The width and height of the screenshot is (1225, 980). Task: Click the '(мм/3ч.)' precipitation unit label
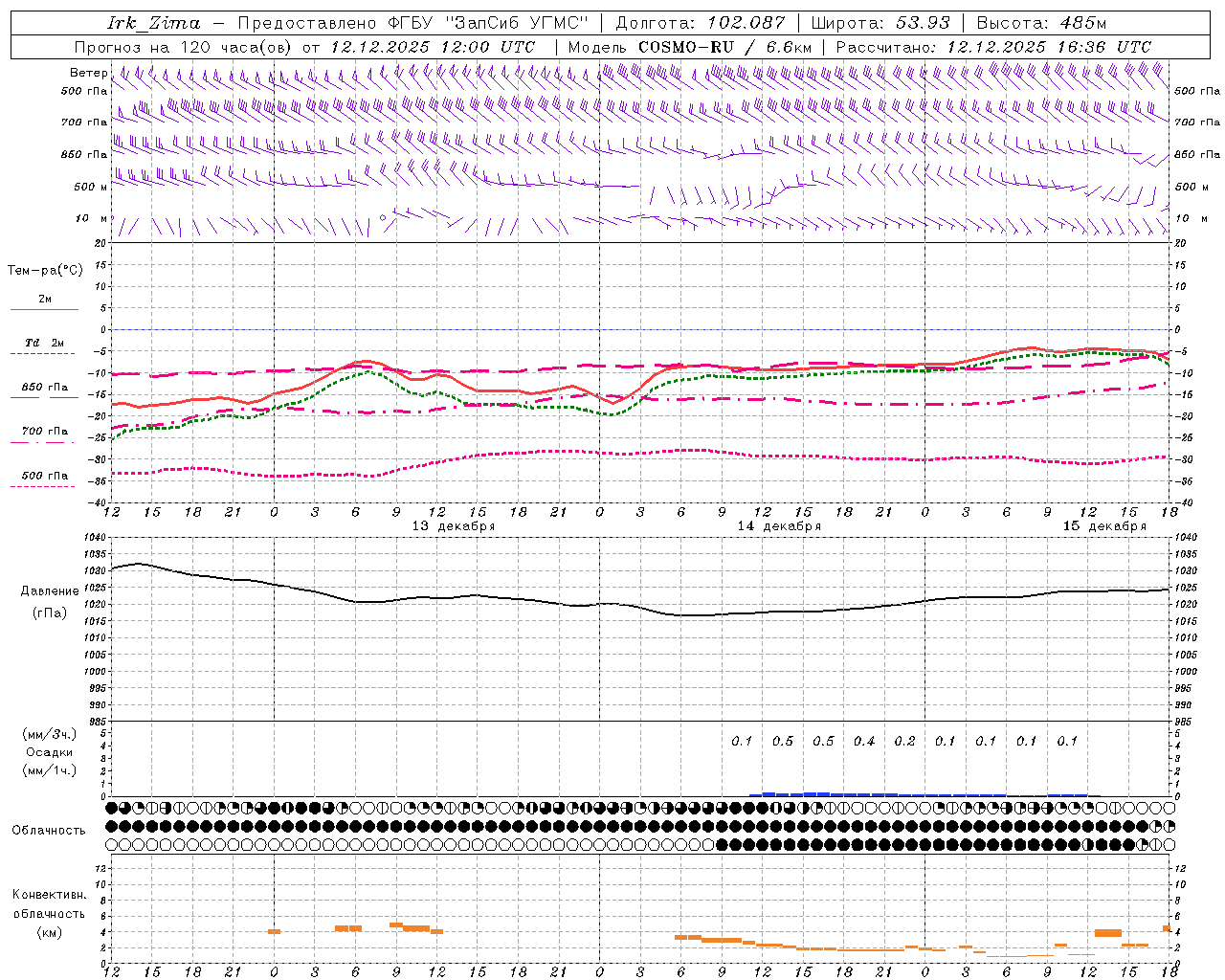50,734
